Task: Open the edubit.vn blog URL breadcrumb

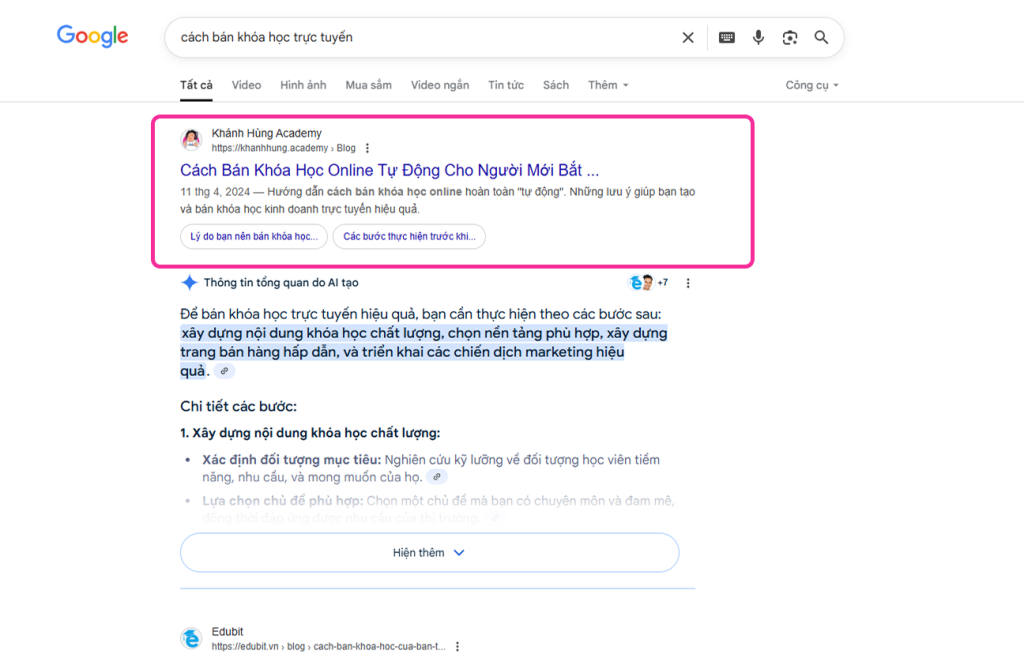Action: pos(328,646)
